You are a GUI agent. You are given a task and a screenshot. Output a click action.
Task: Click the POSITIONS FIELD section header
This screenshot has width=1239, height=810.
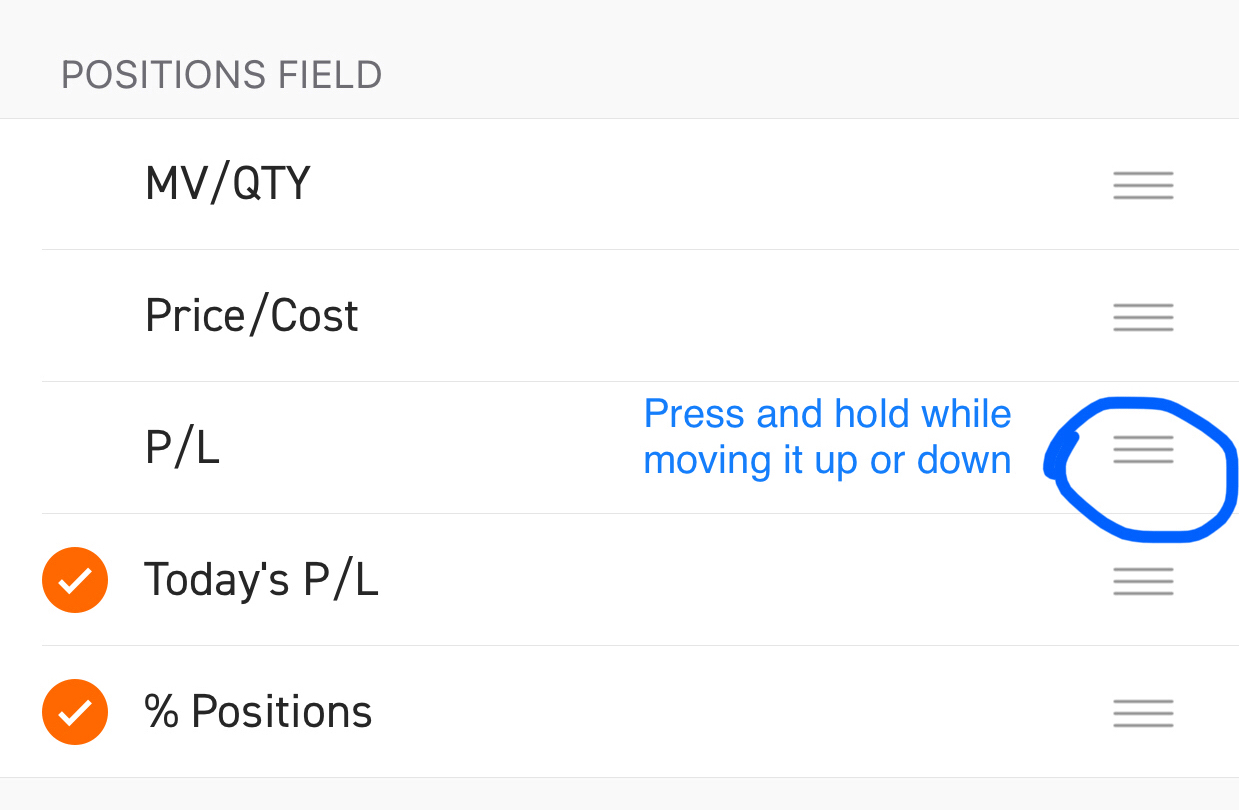(222, 76)
